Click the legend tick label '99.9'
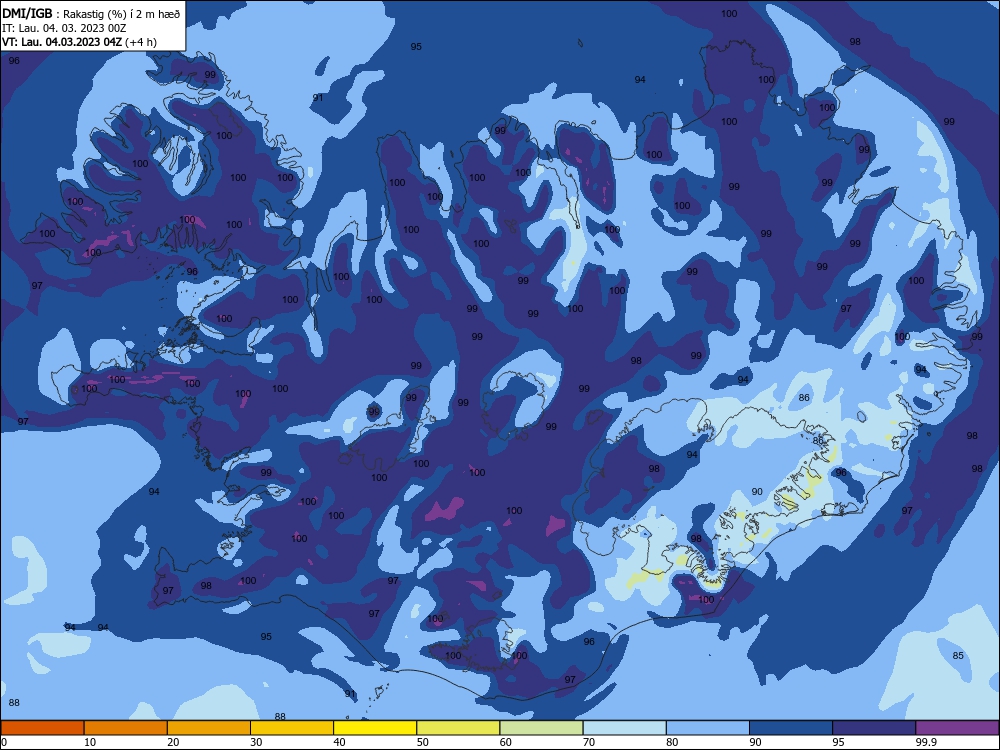1000x750 pixels. pos(926,742)
